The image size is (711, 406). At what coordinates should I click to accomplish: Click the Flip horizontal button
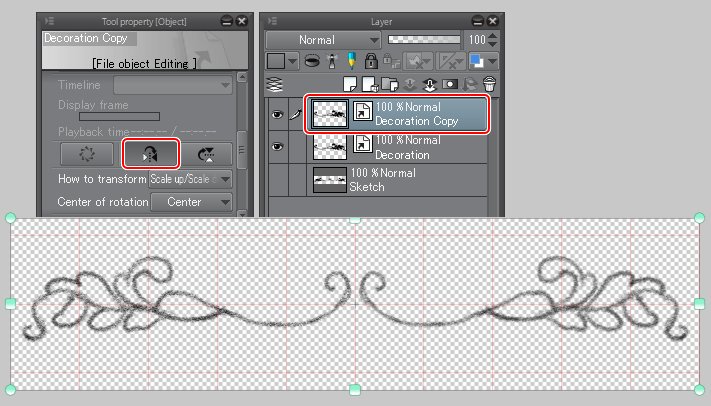pyautogui.click(x=150, y=154)
